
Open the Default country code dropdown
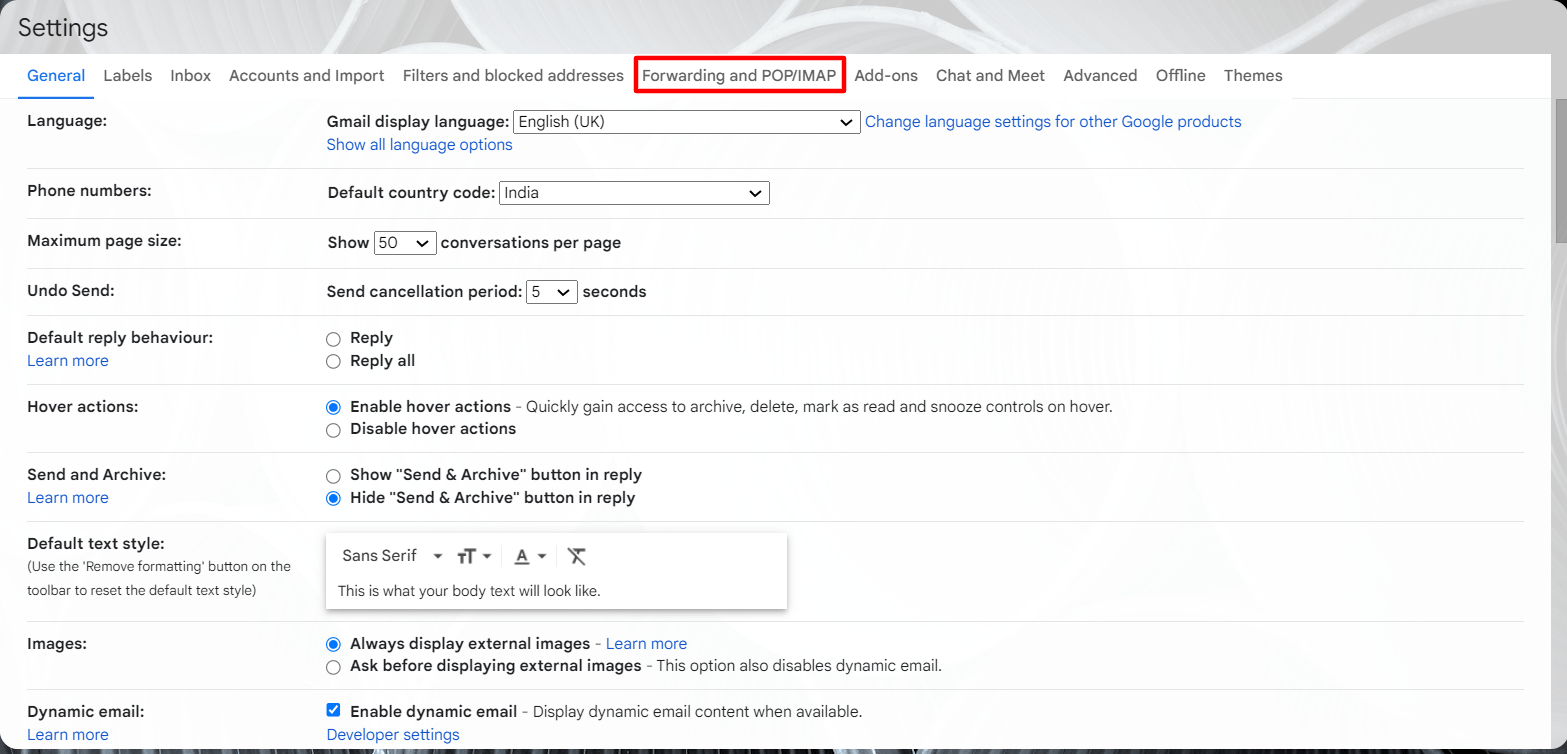(x=633, y=192)
